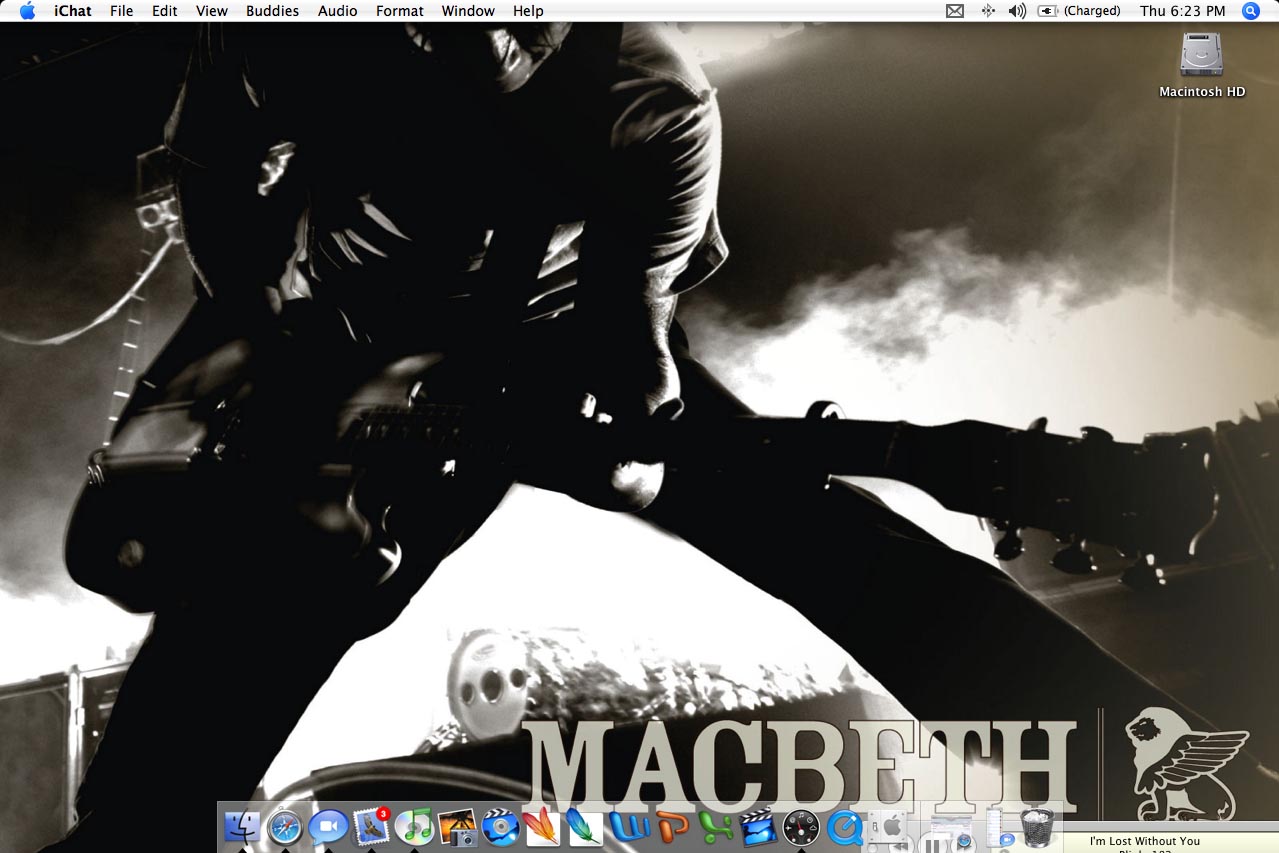
Task: Open the iChat application menu
Action: point(73,11)
